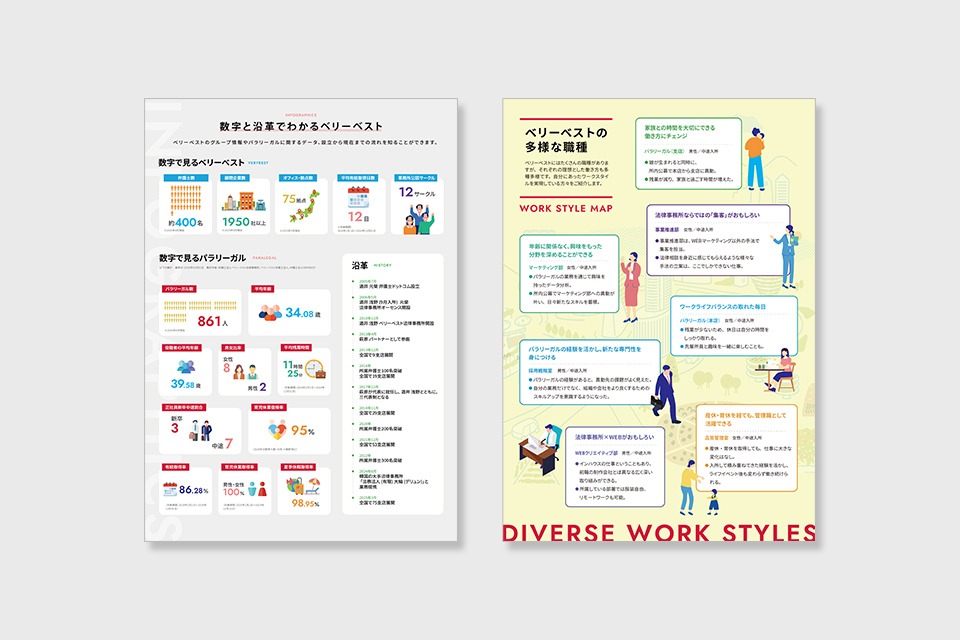Viewport: 960px width, 640px height.
Task: Click the 861人 paralegal count card
Action: (x=201, y=311)
